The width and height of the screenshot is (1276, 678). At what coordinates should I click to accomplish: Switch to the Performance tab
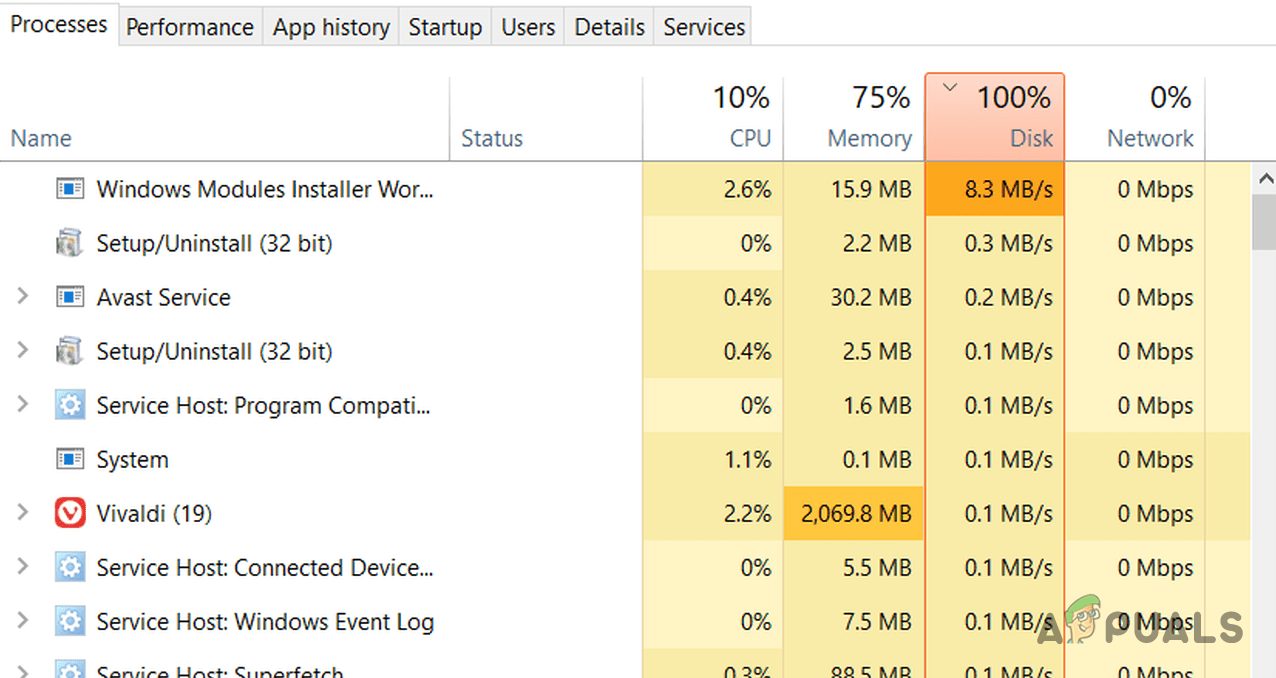click(189, 27)
